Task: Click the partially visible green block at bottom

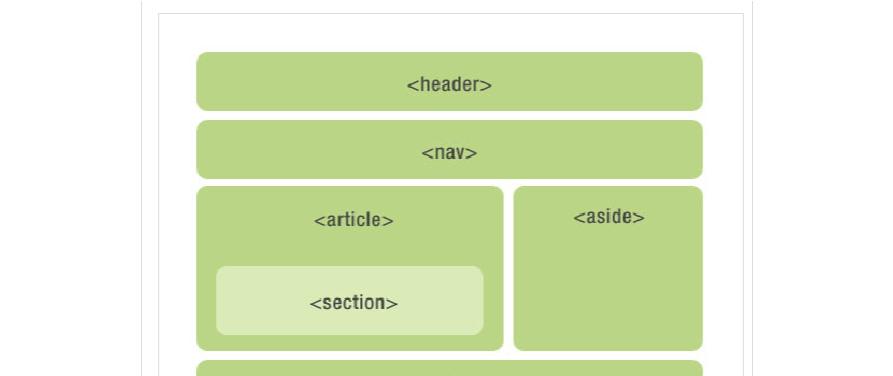Action: 449,368
